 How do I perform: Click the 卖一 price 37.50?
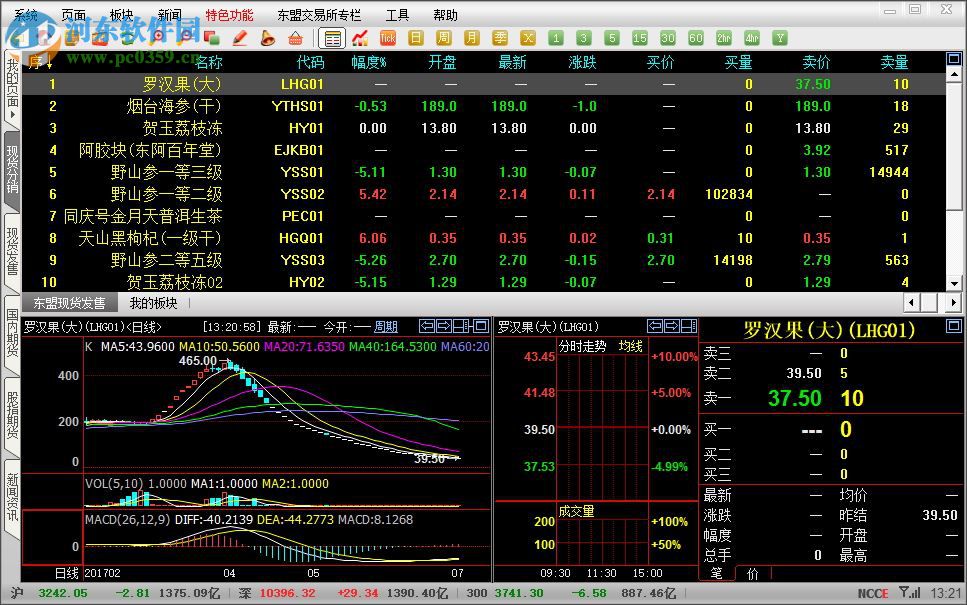click(x=794, y=398)
